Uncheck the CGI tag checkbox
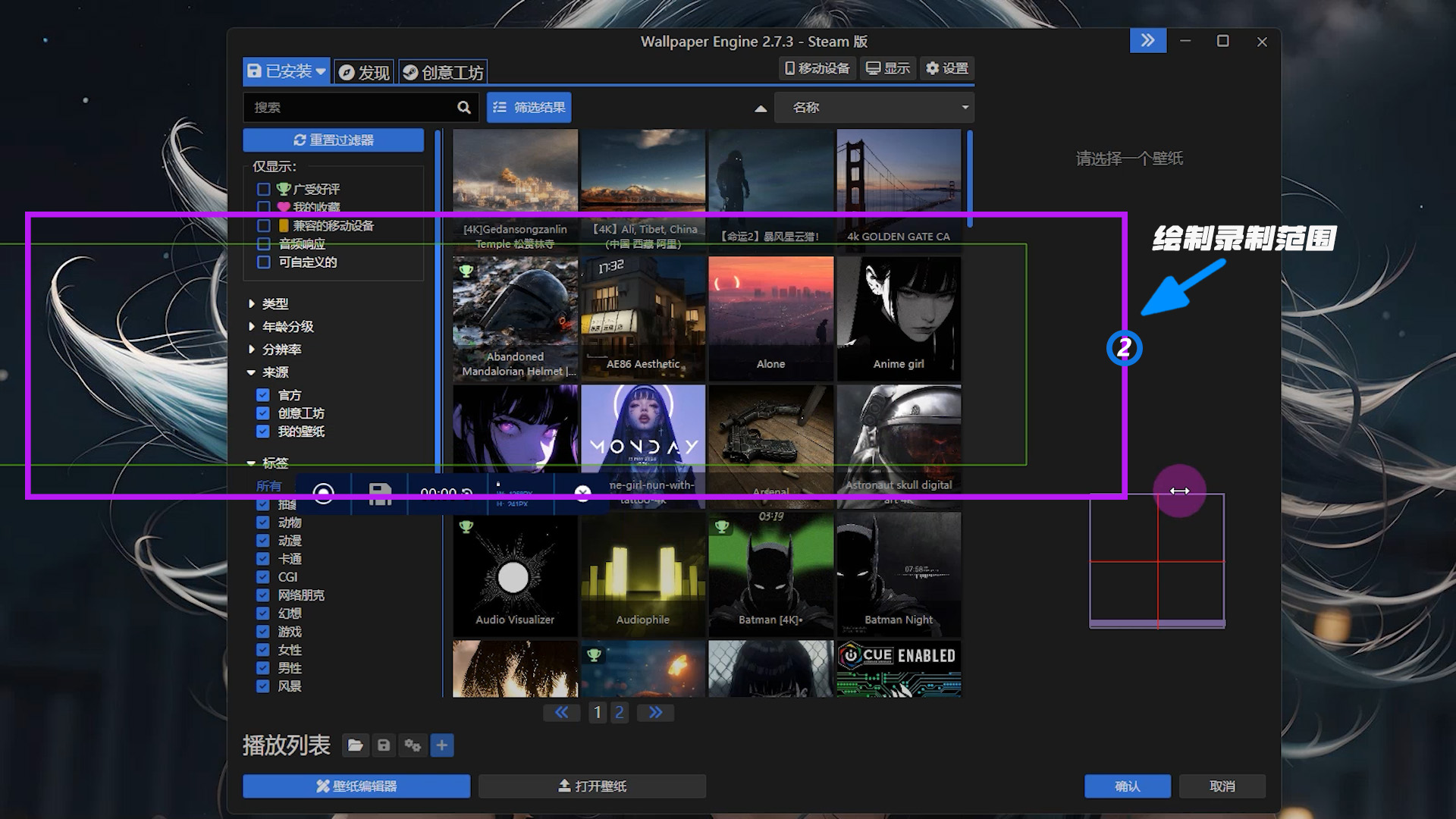The height and width of the screenshot is (819, 1456). (263, 577)
